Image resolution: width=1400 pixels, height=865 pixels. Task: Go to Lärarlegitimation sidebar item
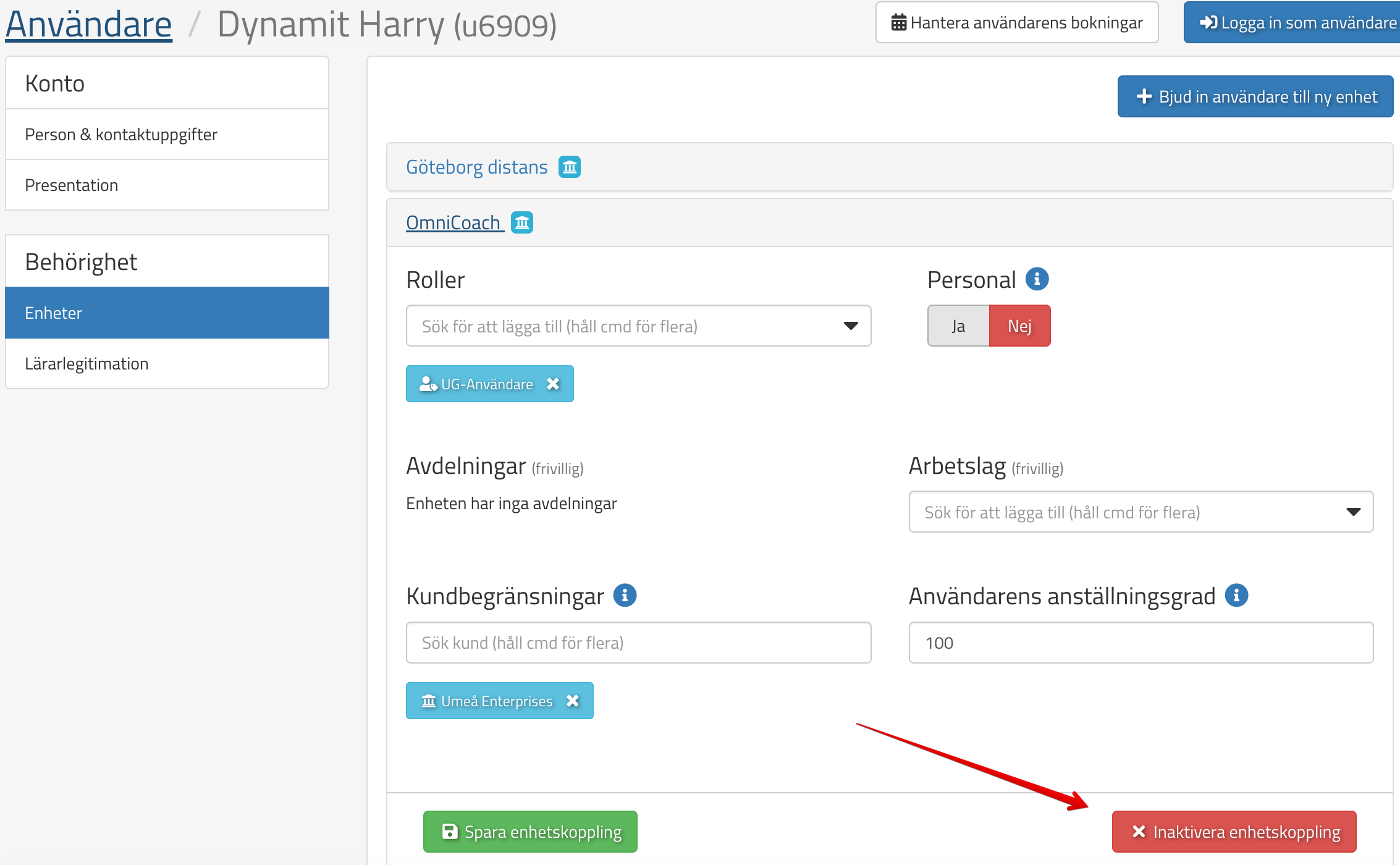[86, 363]
